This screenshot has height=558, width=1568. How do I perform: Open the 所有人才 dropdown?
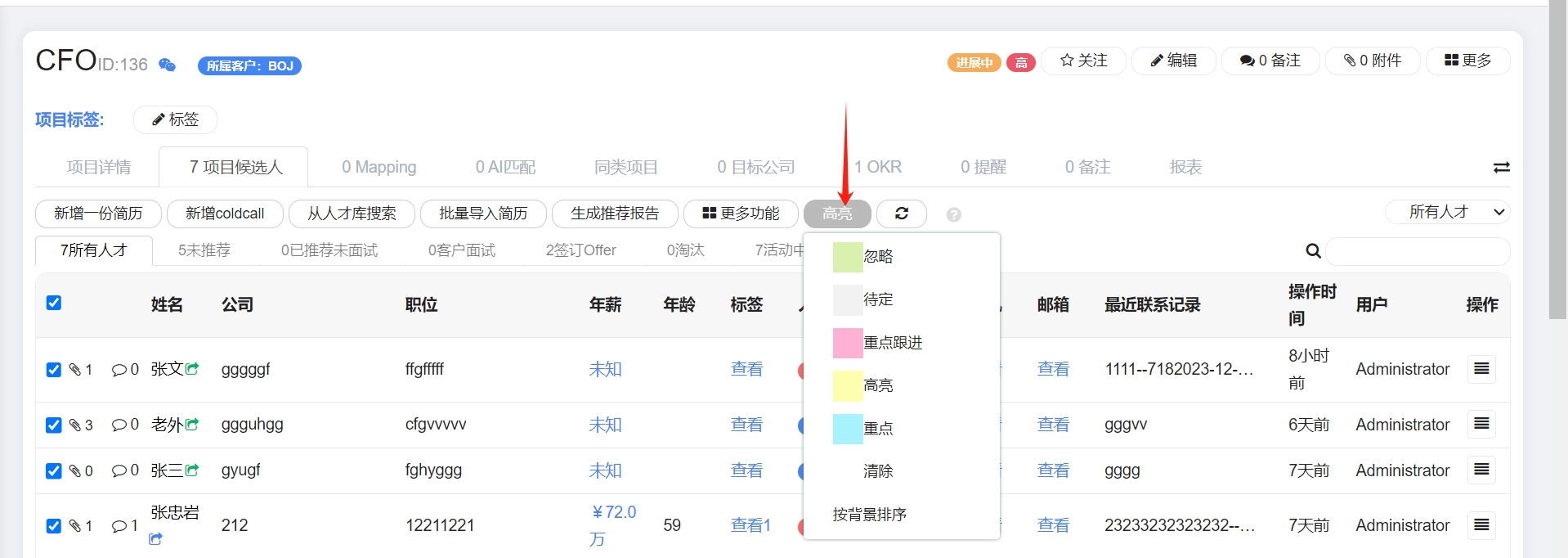(x=1448, y=212)
